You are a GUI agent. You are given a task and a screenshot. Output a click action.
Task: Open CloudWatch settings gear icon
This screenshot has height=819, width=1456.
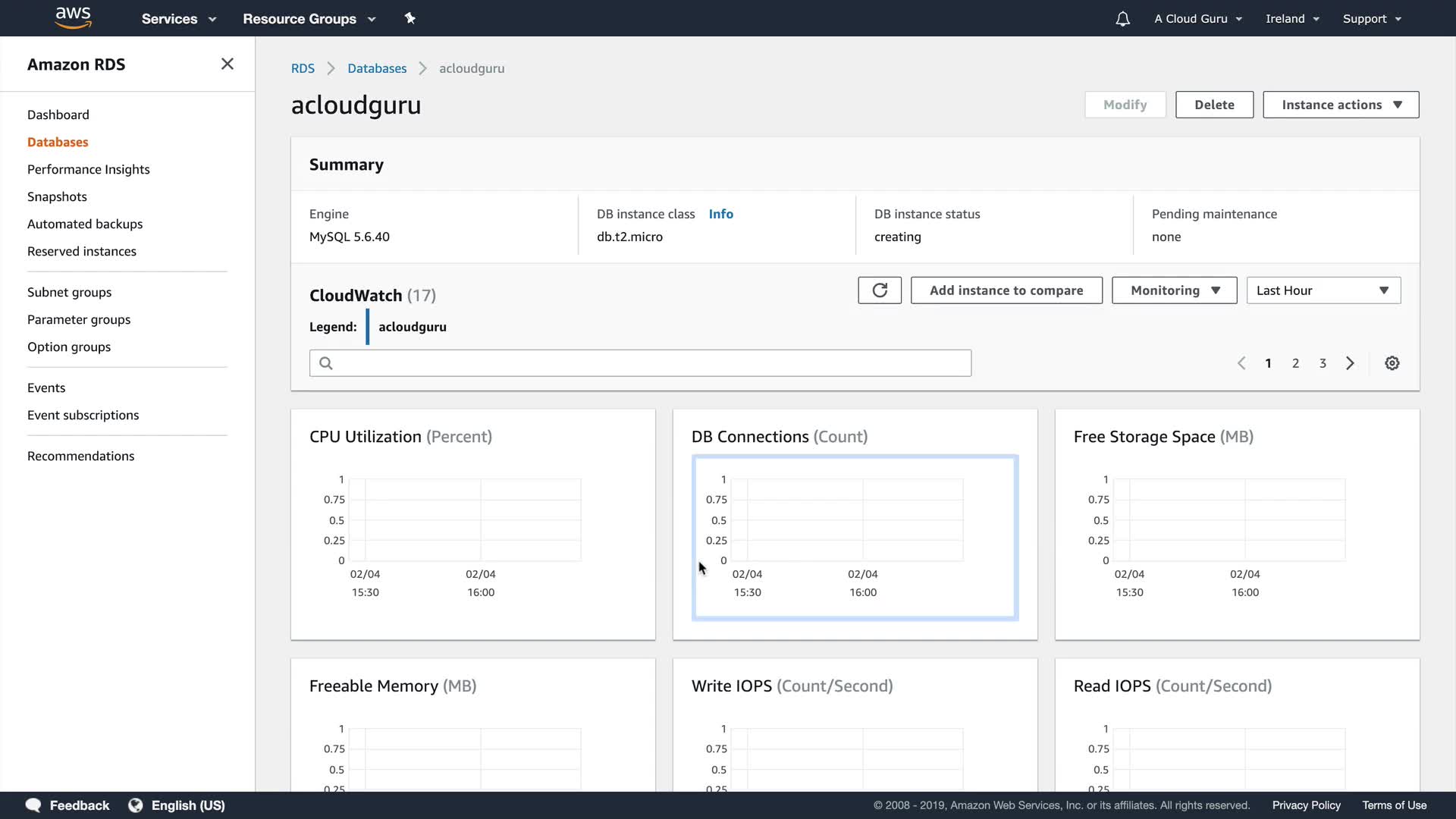[1392, 363]
